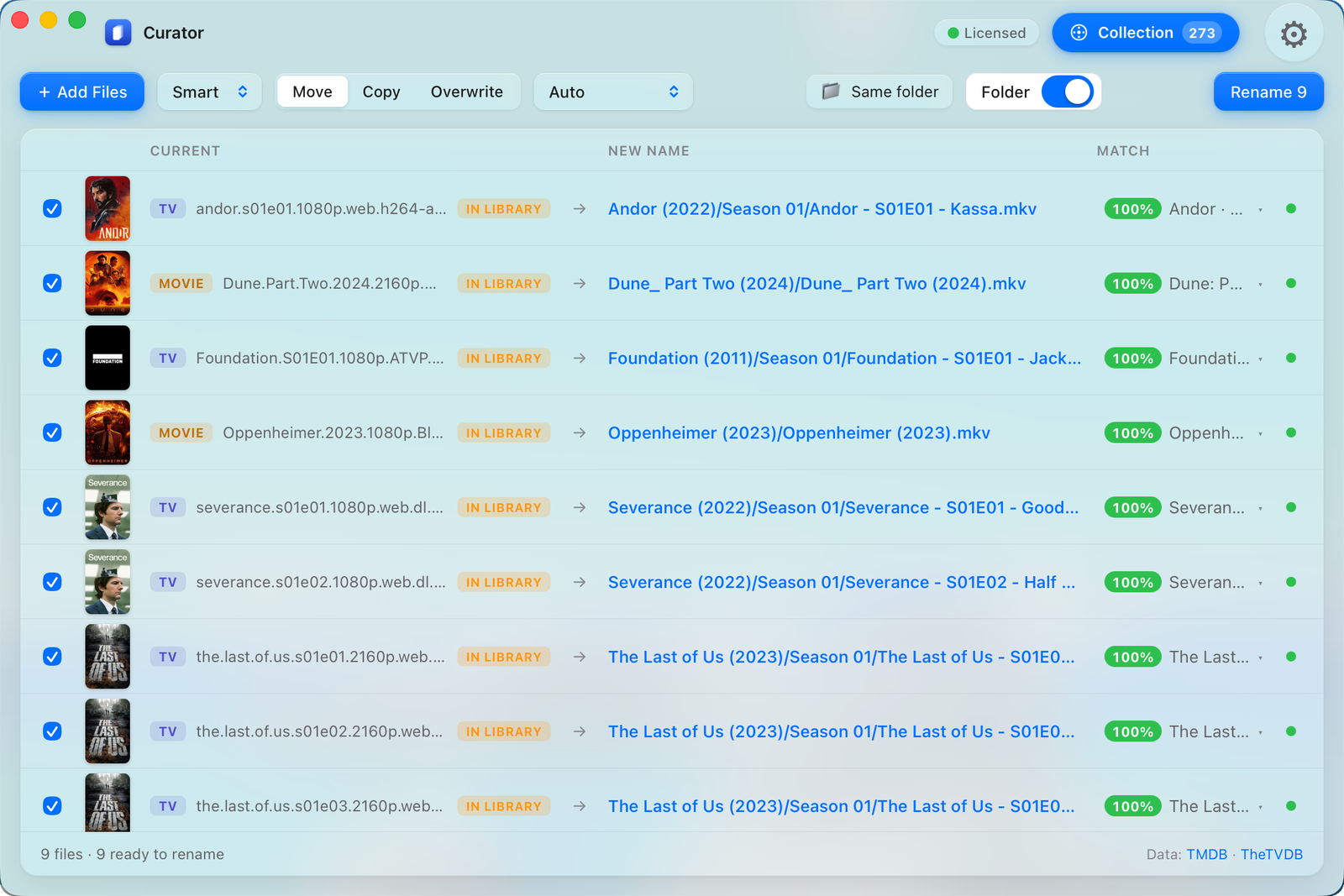
Task: Click the Same folder button
Action: click(x=879, y=92)
